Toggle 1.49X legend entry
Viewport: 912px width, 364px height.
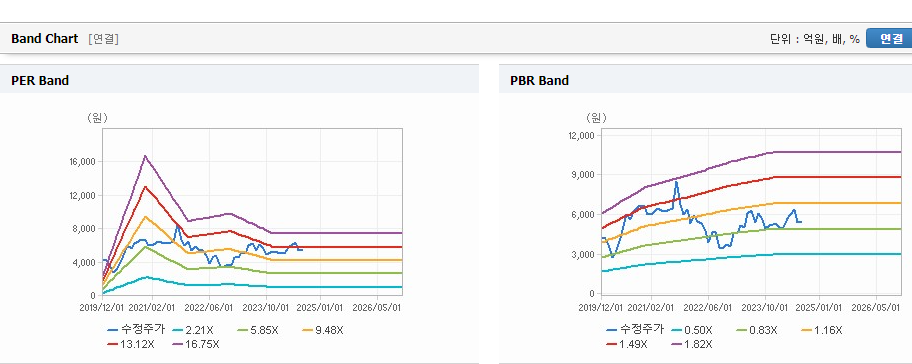627,344
